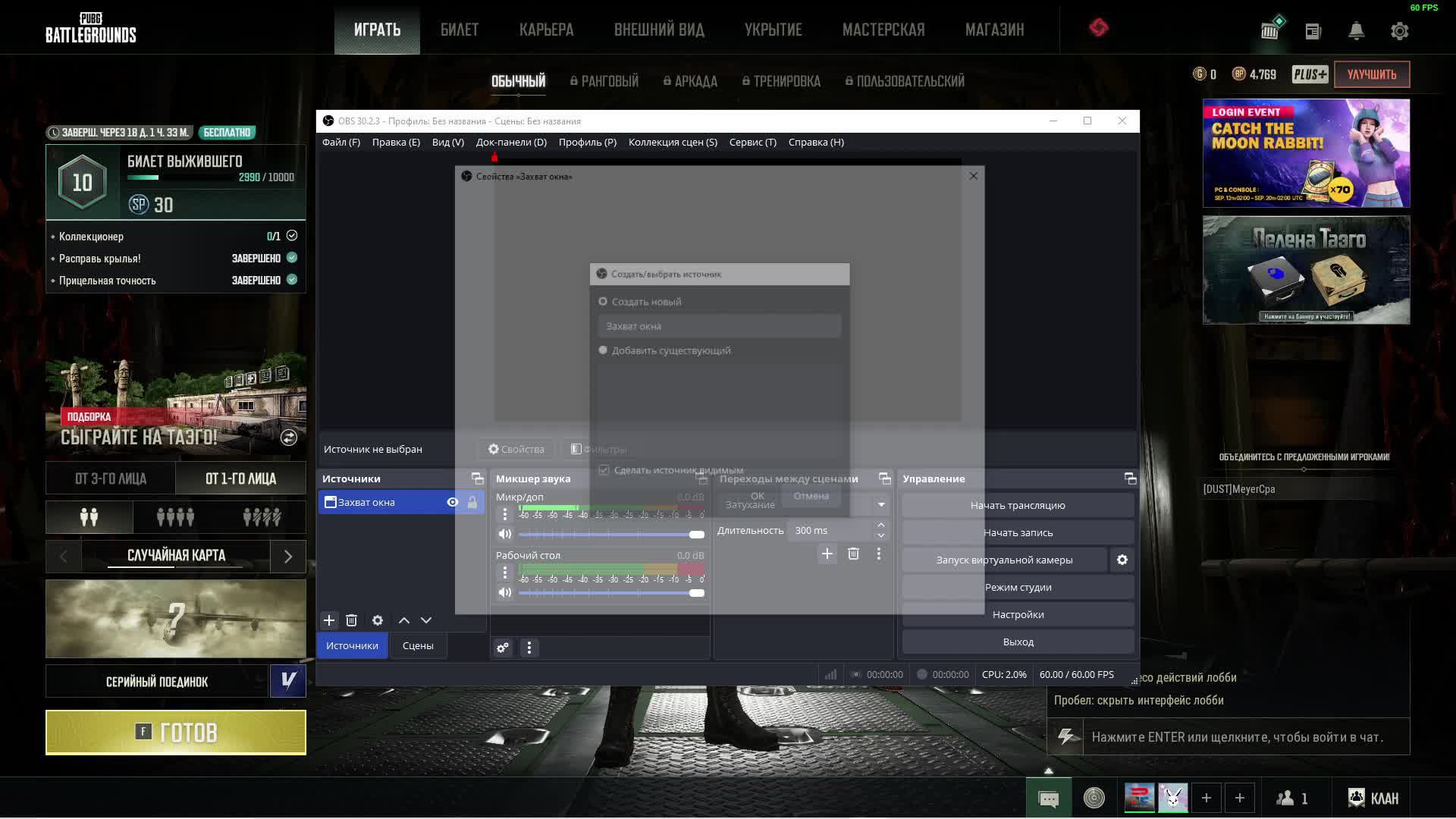The image size is (1456, 819).
Task: Toggle lock on Захват окна source
Action: [472, 502]
